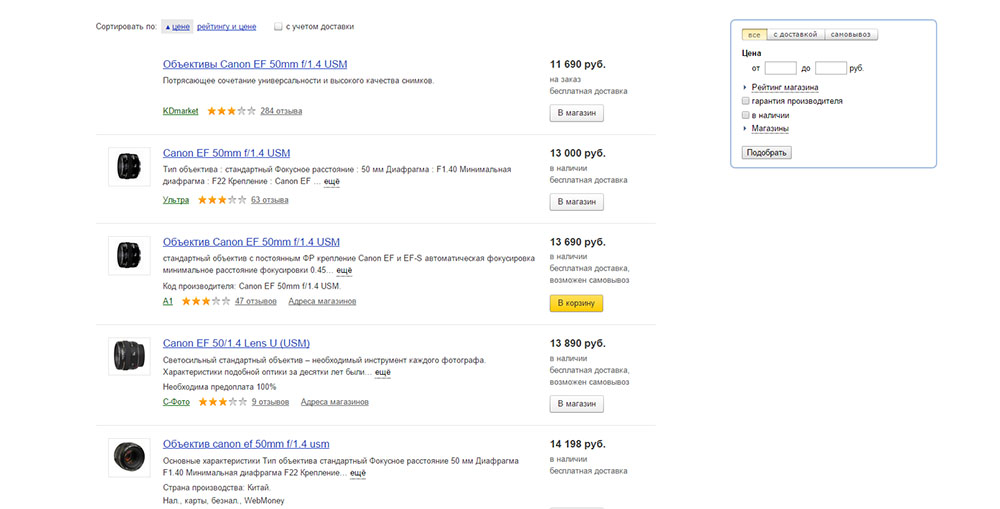The height and width of the screenshot is (509, 1000).
Task: Select the 'все' filter tab
Action: [754, 34]
